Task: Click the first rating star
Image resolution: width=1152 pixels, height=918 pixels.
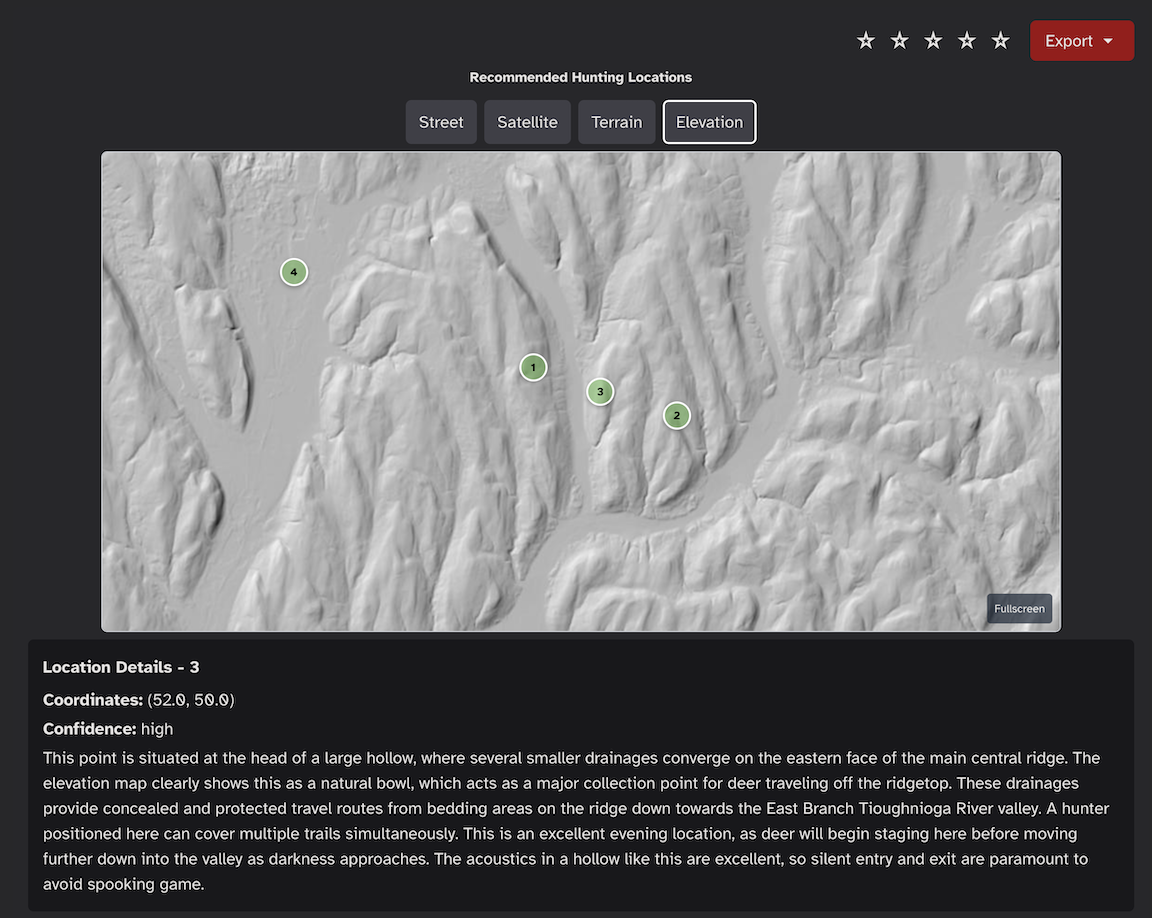Action: (865, 40)
